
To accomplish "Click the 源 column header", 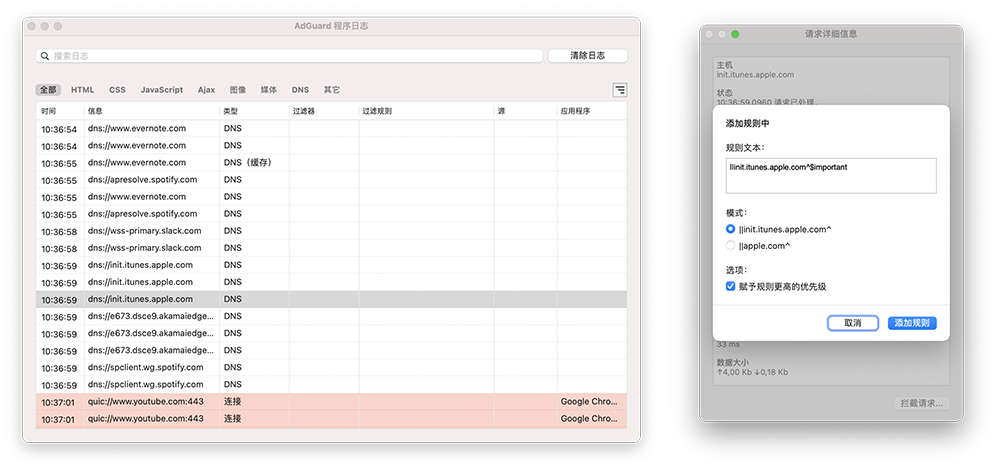I will tap(526, 111).
